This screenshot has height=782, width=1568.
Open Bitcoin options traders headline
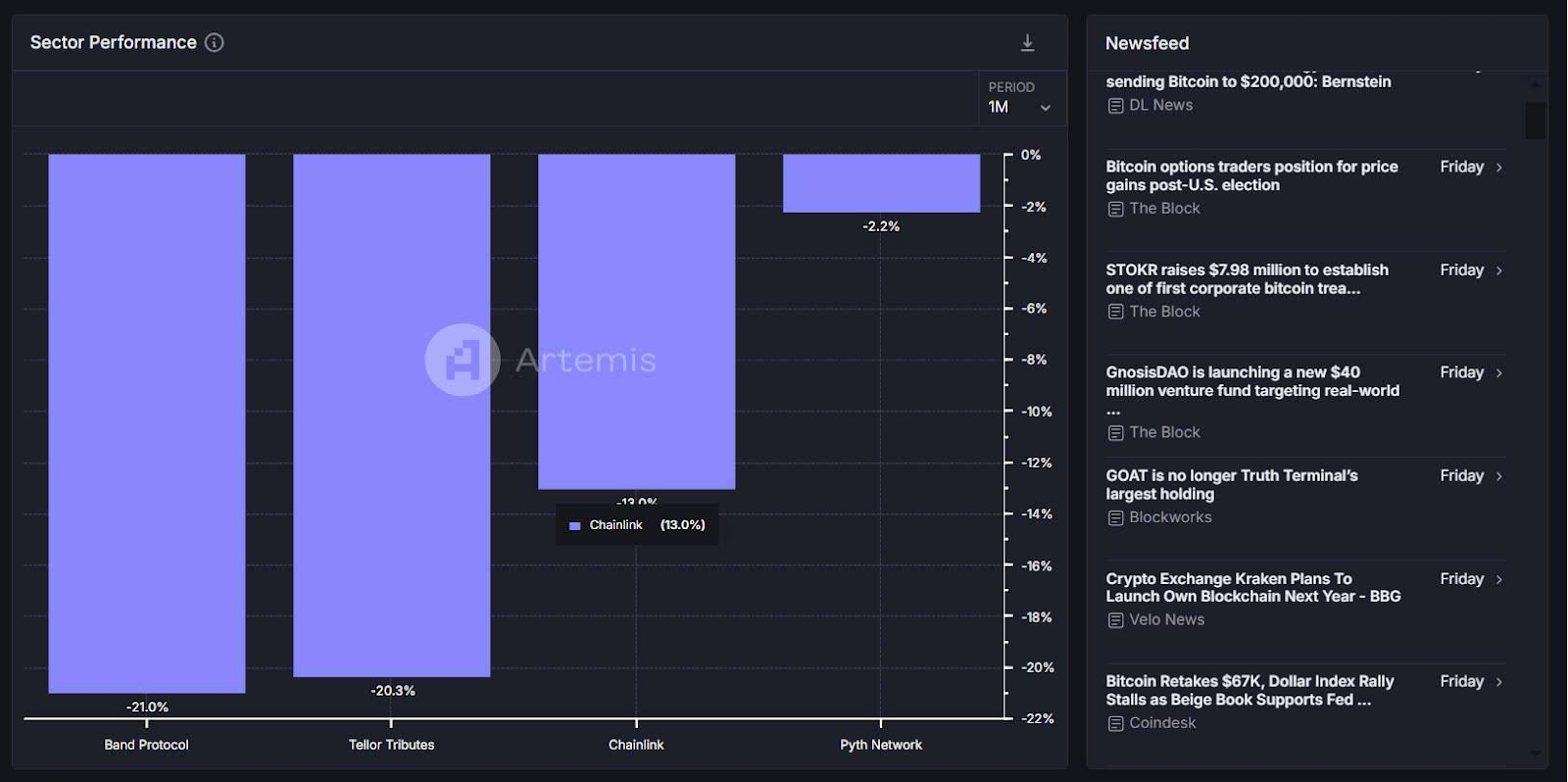[1251, 175]
